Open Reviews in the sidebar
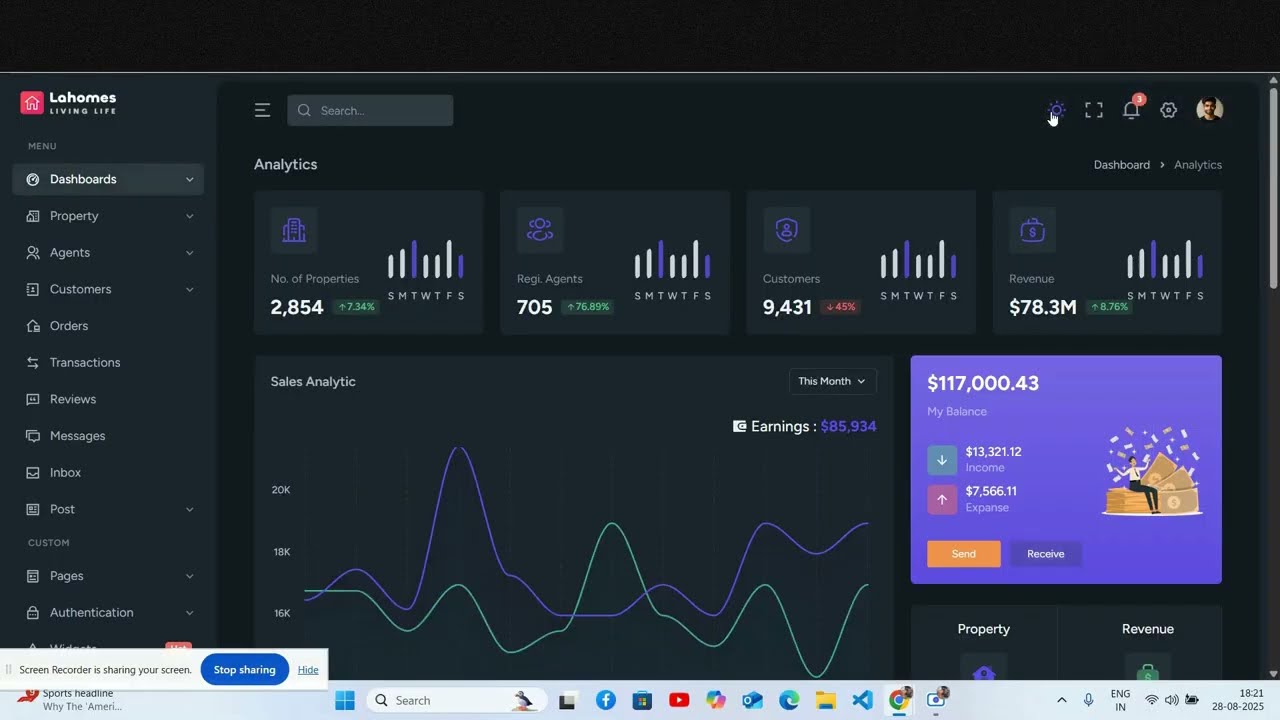Screen dimensions: 1280x720 point(108,399)
